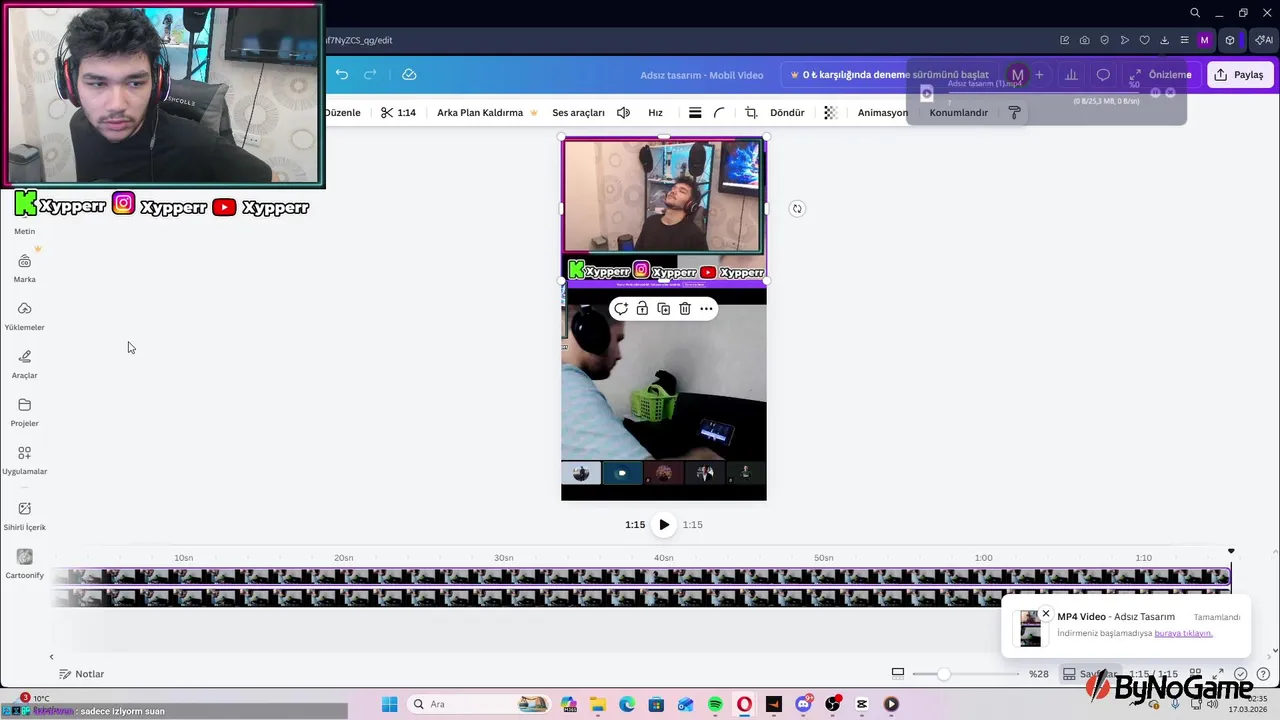Click download notification video thumbnail
This screenshot has height=720, width=1280.
tap(1030, 629)
